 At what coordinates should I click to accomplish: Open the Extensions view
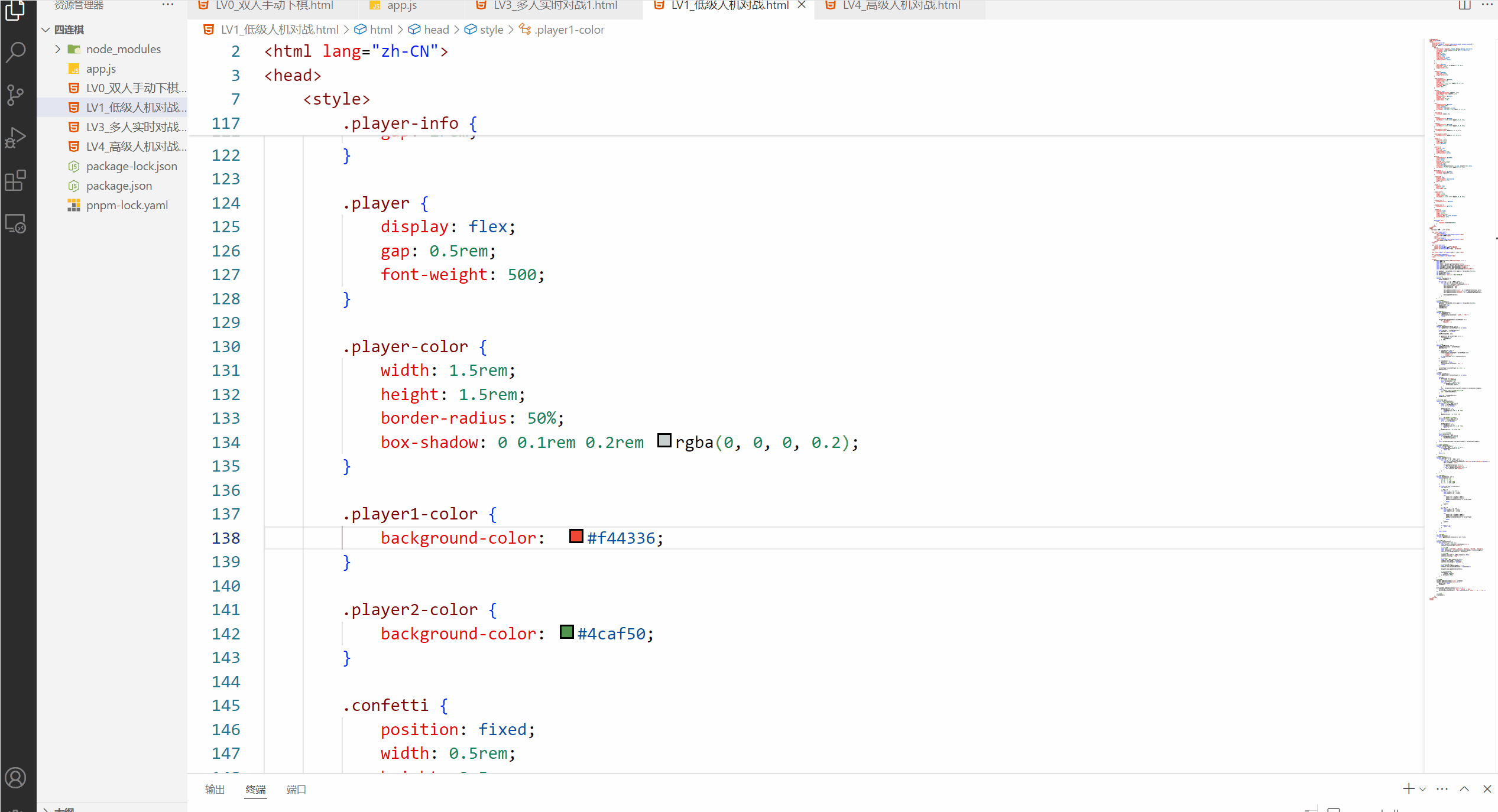click(x=16, y=181)
